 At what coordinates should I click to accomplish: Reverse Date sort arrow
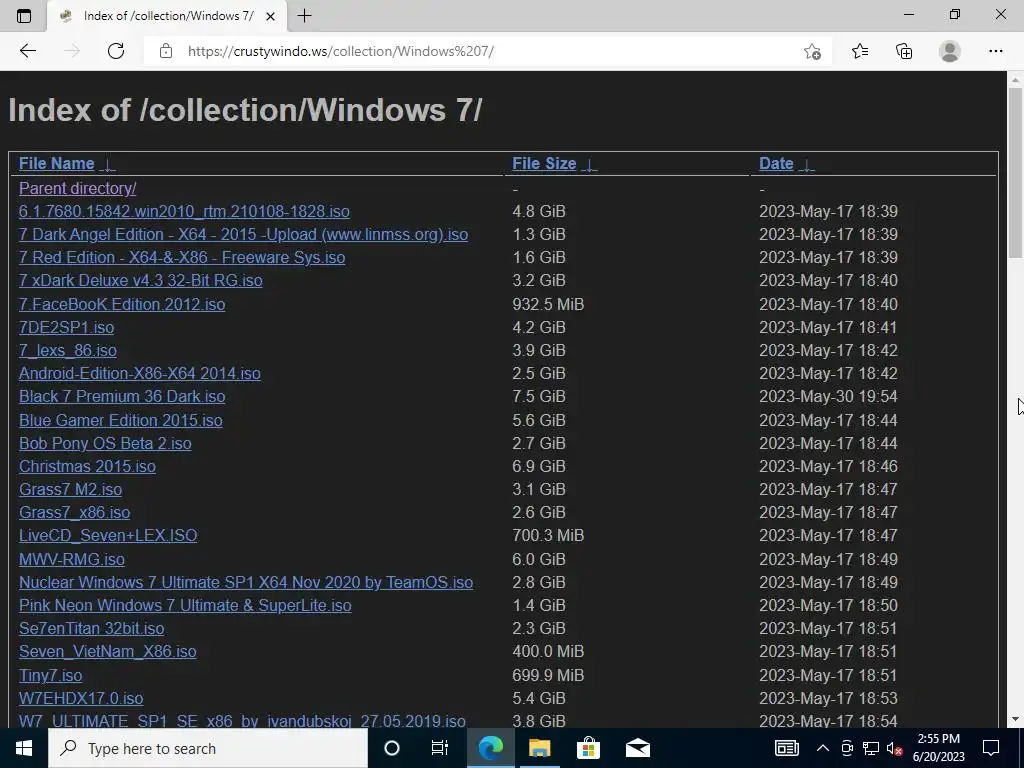pos(807,165)
